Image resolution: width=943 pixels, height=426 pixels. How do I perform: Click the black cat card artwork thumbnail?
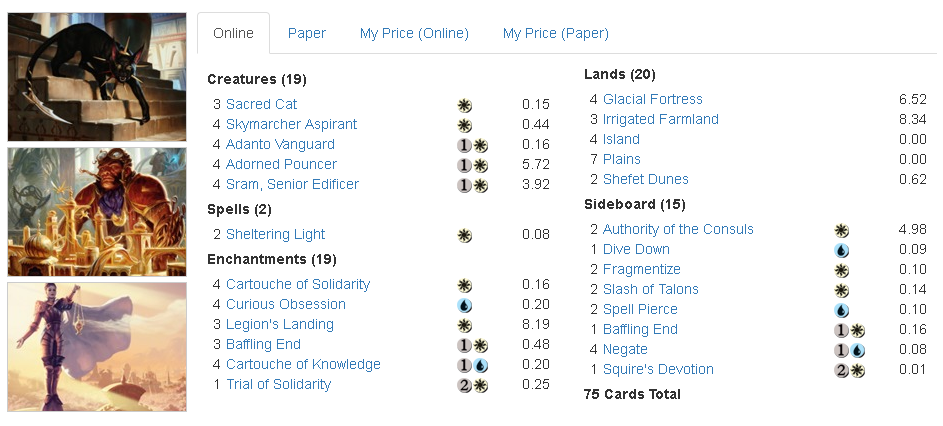click(x=97, y=77)
